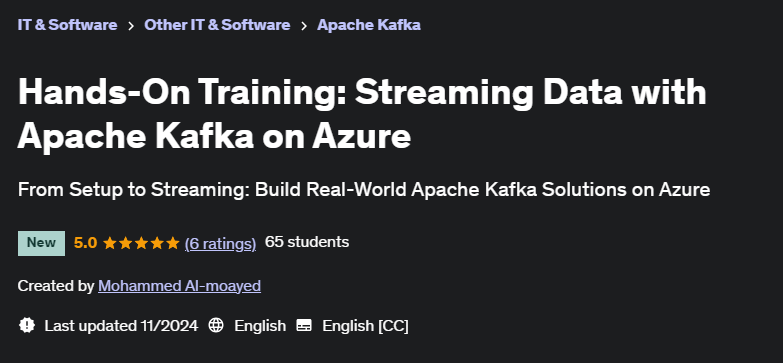Go to the Apache Kafka breadcrumb category
Viewport: 783px width, 363px height.
click(x=369, y=25)
